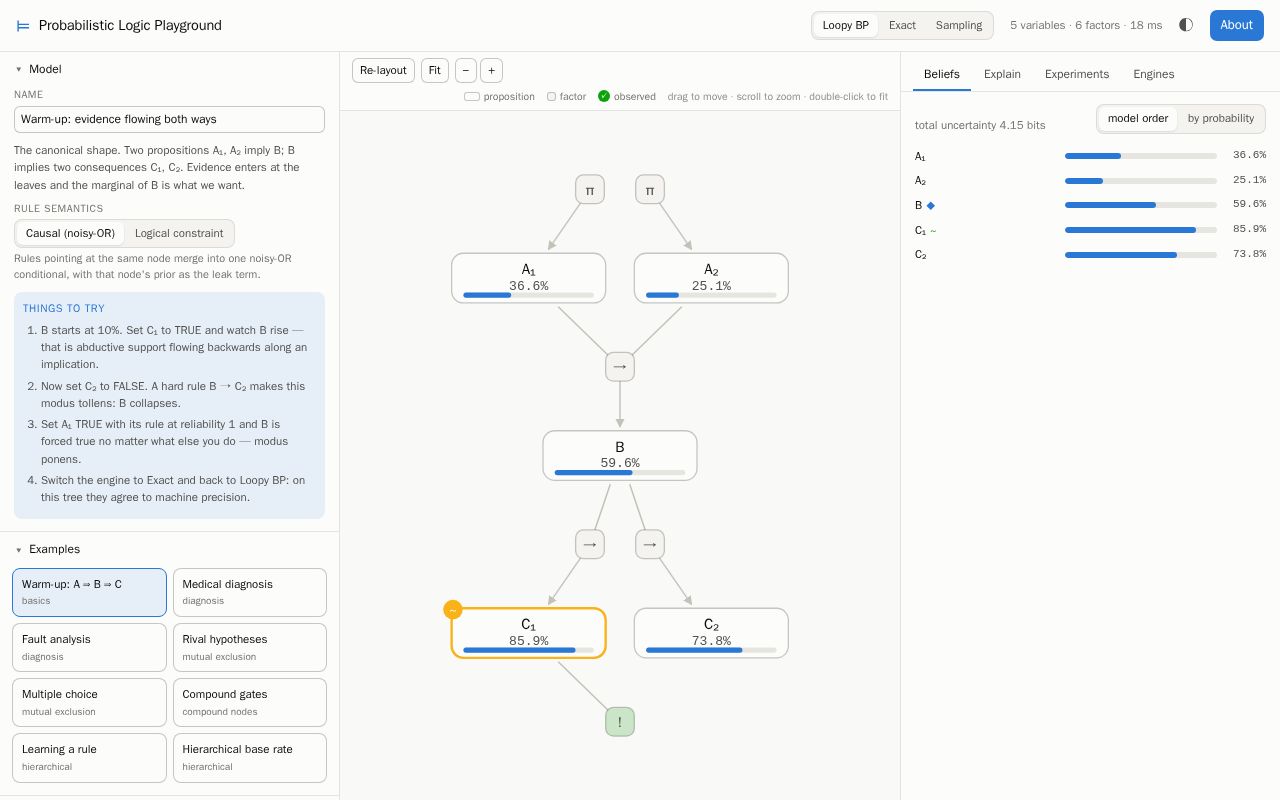1280x800 pixels.
Task: Open the Engines tab
Action: [1154, 74]
